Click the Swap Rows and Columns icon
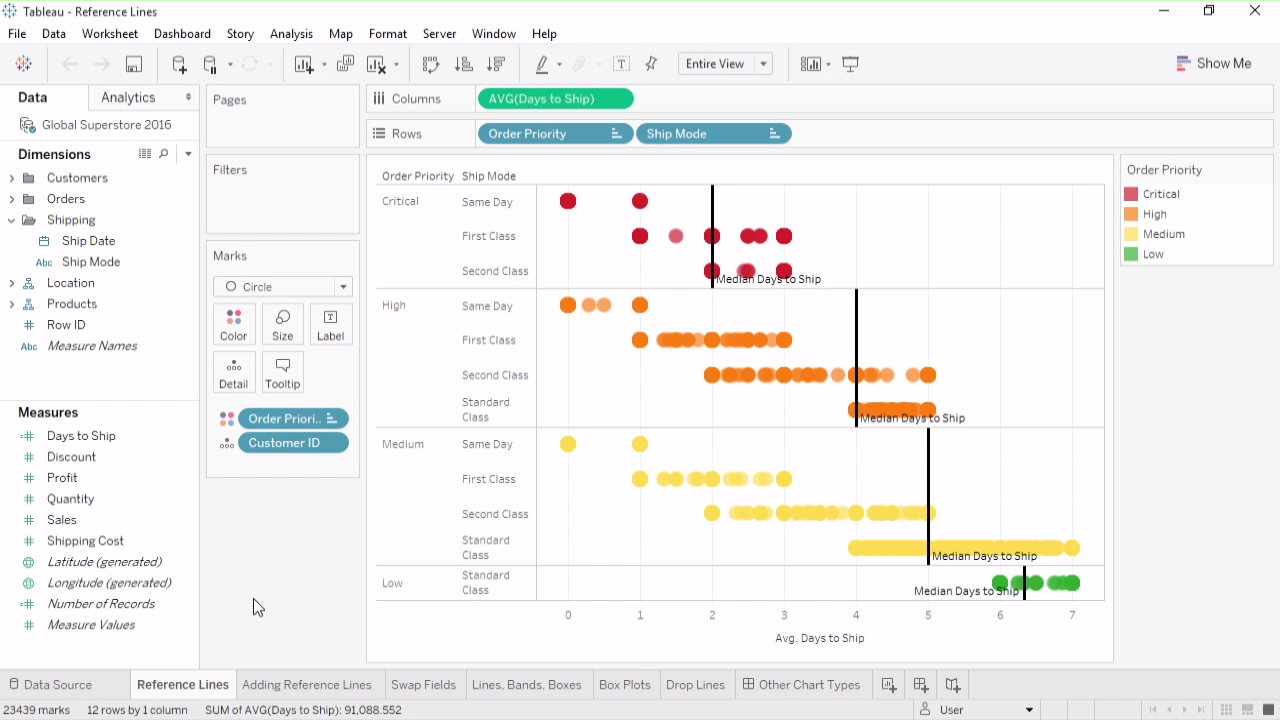Viewport: 1280px width, 720px height. tap(431, 64)
